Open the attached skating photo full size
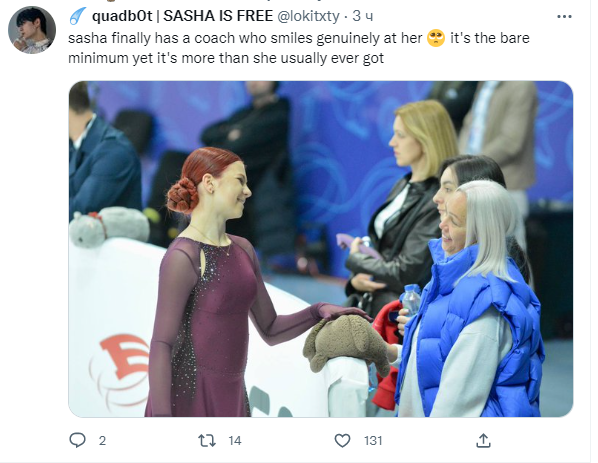Screen dimensions: 598x463 point(321,249)
